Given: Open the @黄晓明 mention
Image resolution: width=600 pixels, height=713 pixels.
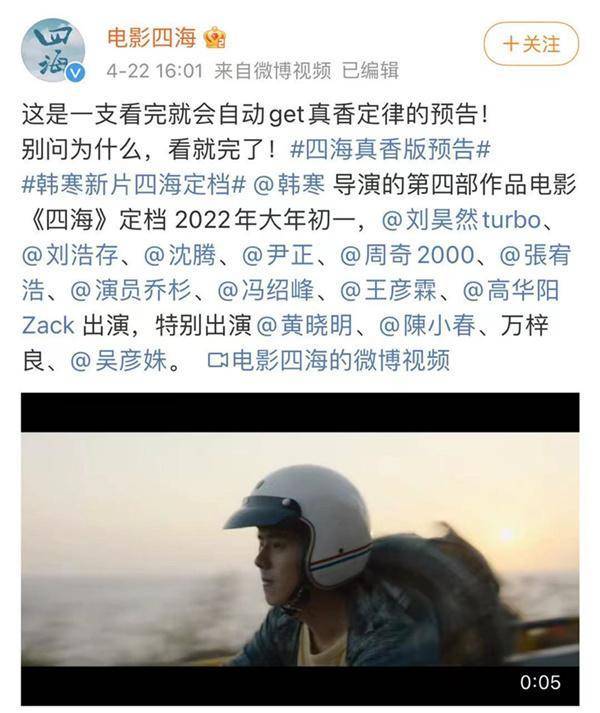Looking at the screenshot, I should click(x=305, y=326).
